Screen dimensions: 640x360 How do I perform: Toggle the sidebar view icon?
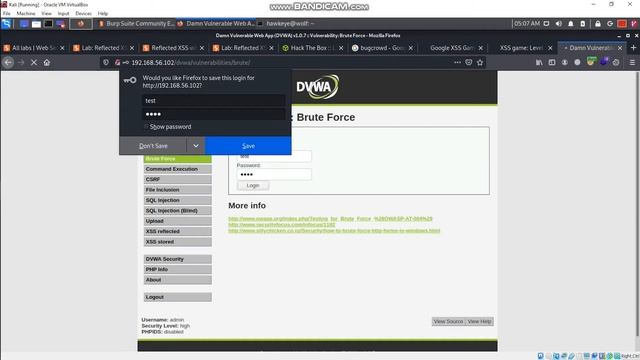point(552,62)
